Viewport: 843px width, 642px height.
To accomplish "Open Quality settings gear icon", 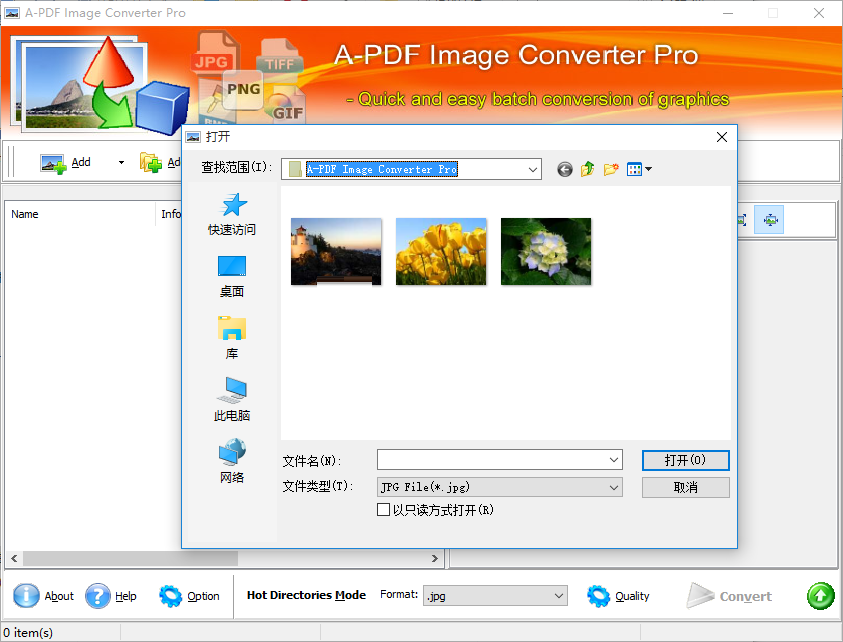I will 598,596.
